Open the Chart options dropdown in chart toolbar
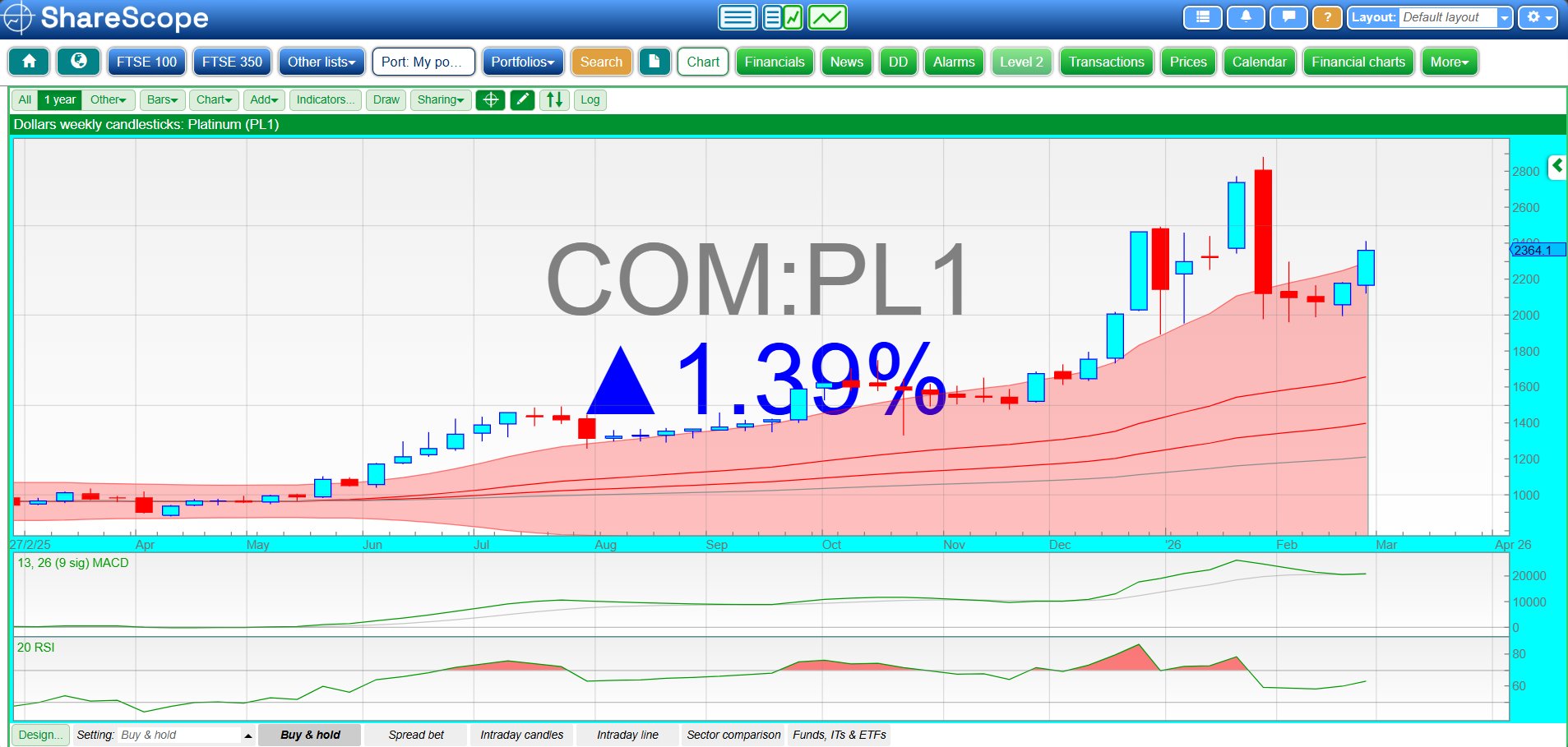 (x=215, y=100)
